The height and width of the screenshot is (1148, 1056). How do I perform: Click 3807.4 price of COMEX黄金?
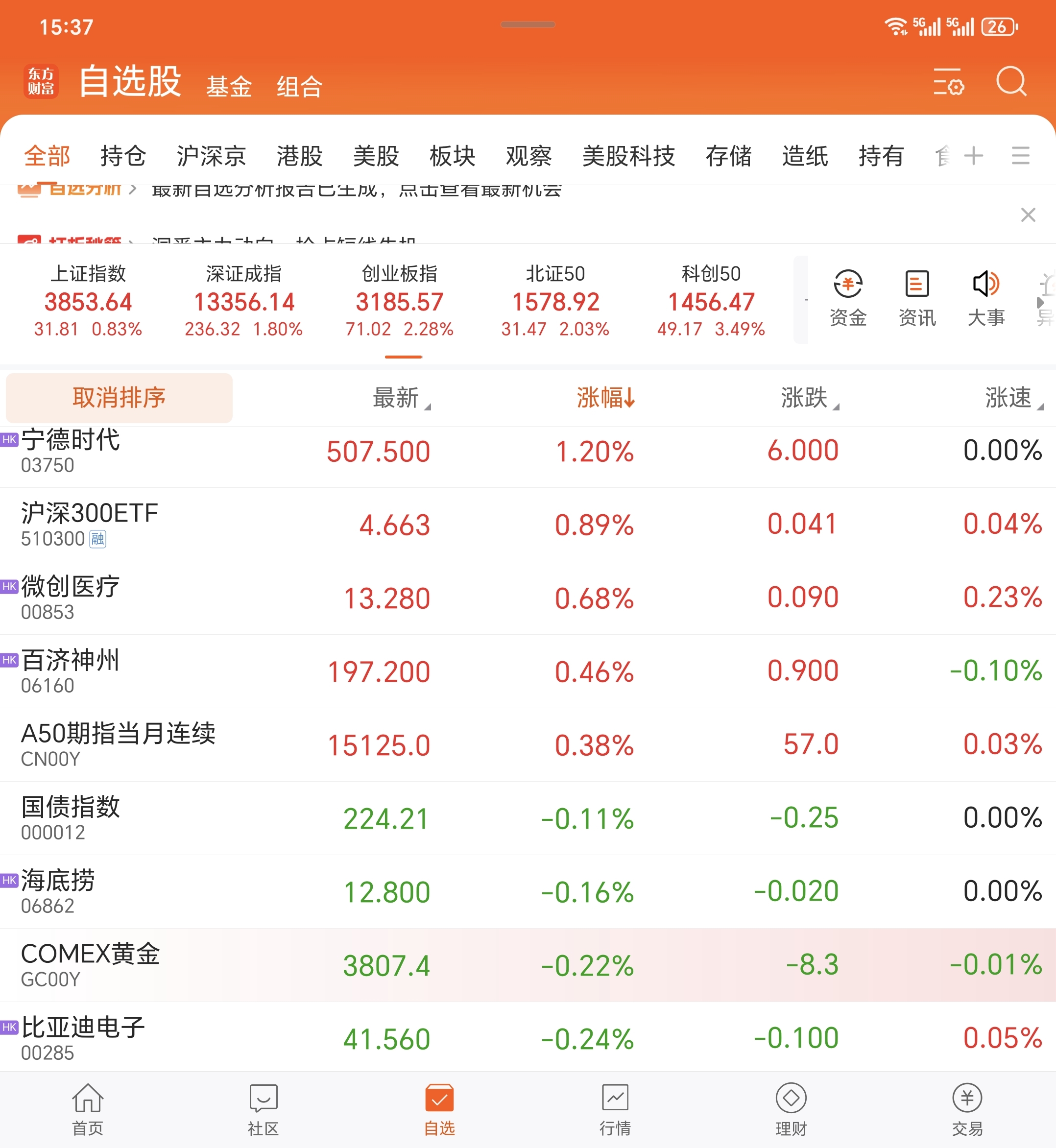tap(386, 966)
